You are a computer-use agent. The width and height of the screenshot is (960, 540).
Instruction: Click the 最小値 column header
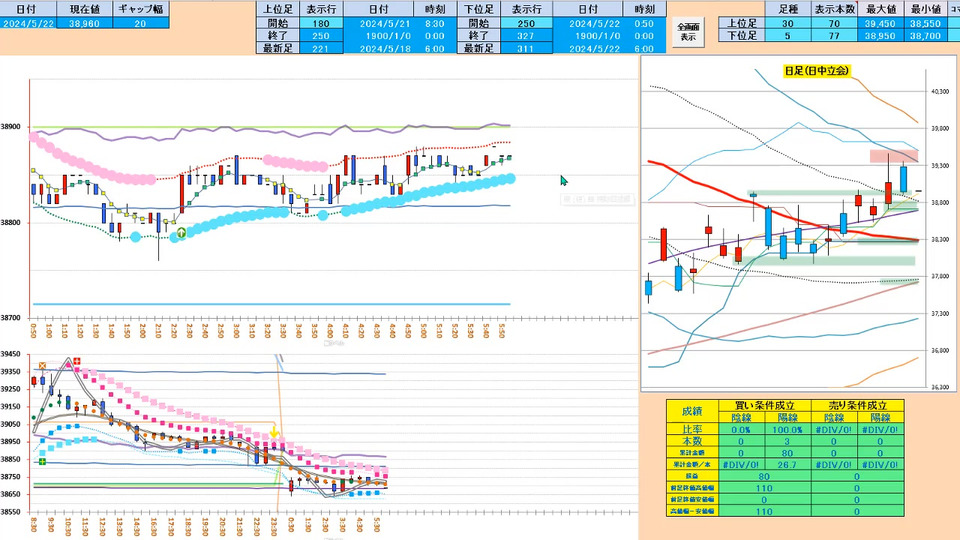(x=926, y=9)
